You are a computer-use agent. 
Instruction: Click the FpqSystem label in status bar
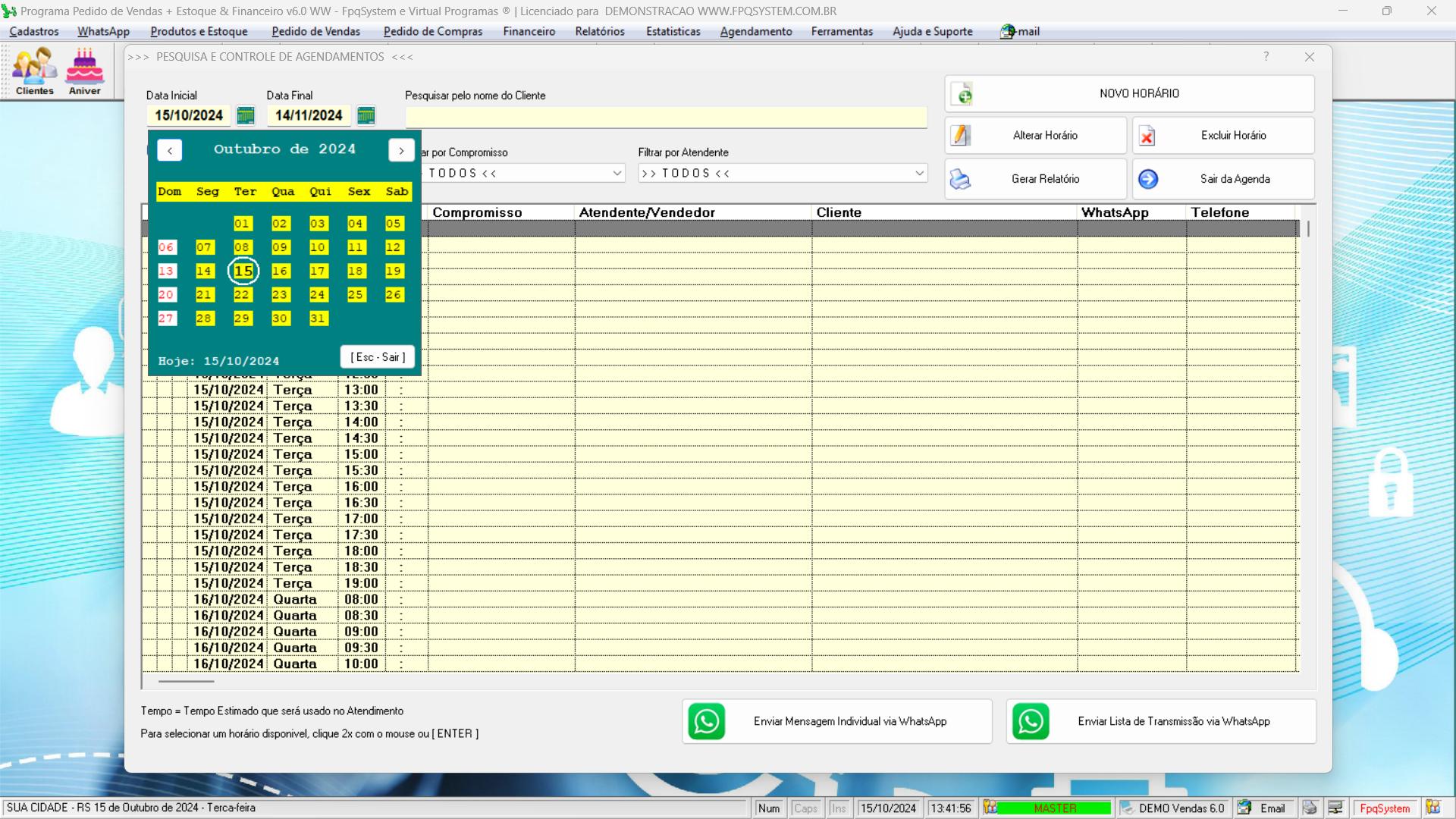pyautogui.click(x=1385, y=808)
